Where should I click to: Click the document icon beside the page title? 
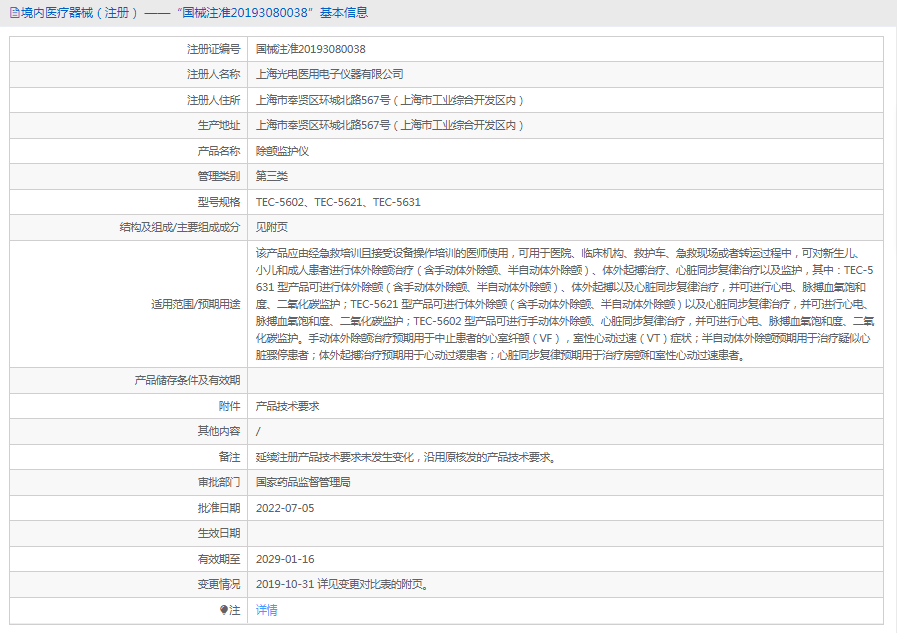[x=14, y=13]
